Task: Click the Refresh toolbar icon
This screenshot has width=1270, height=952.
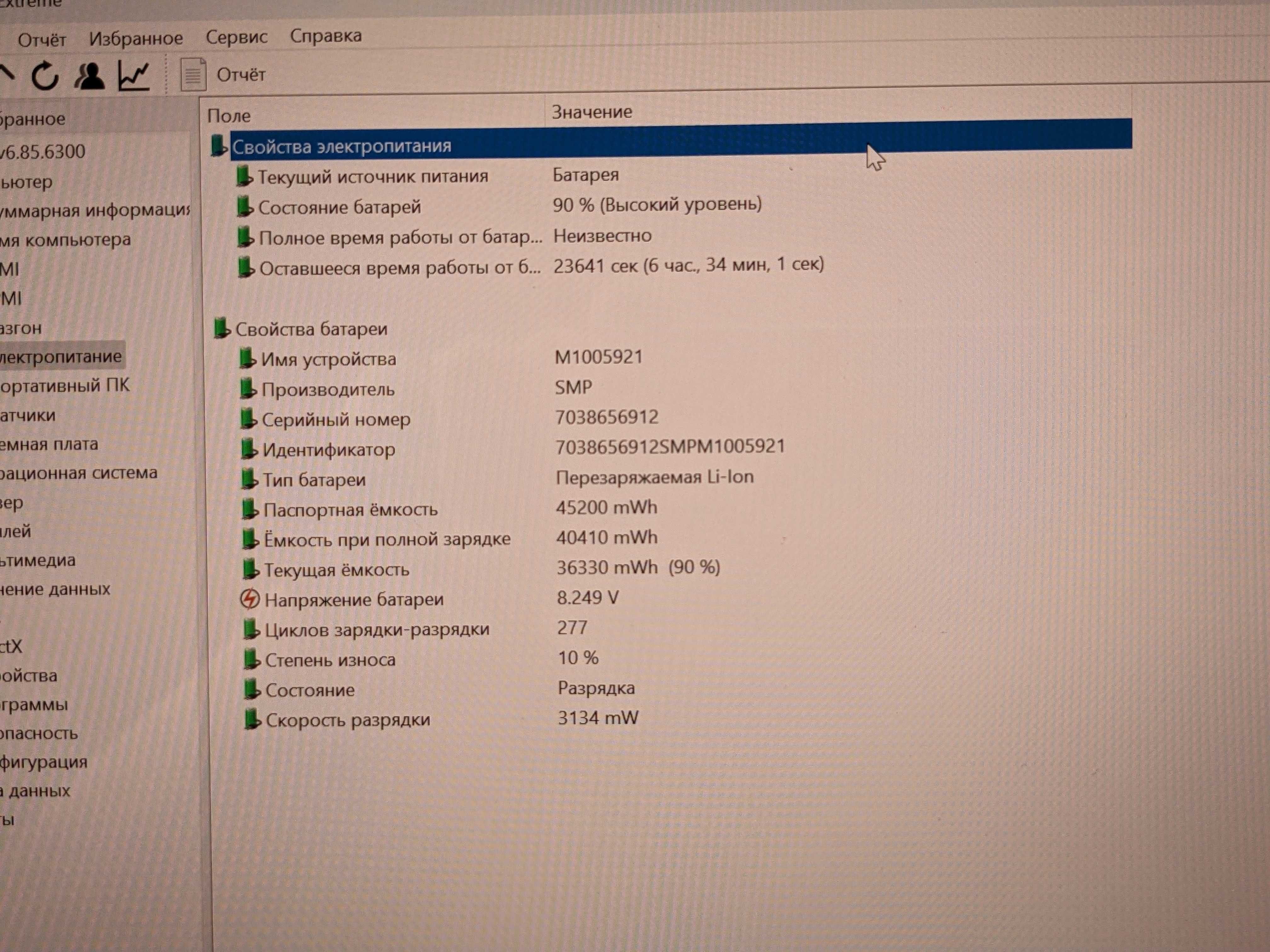Action: (x=45, y=76)
